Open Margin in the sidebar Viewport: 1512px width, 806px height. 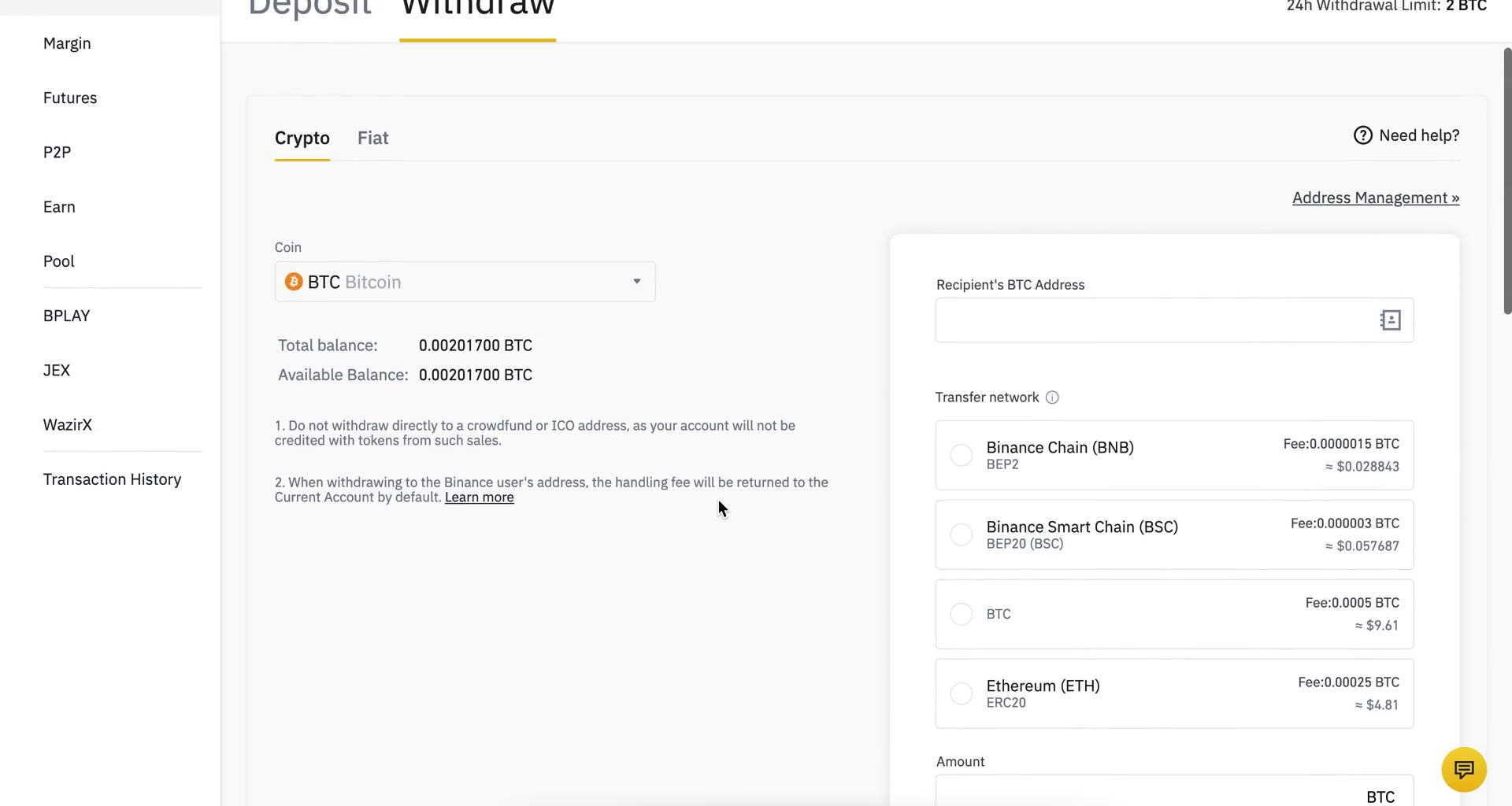[67, 43]
